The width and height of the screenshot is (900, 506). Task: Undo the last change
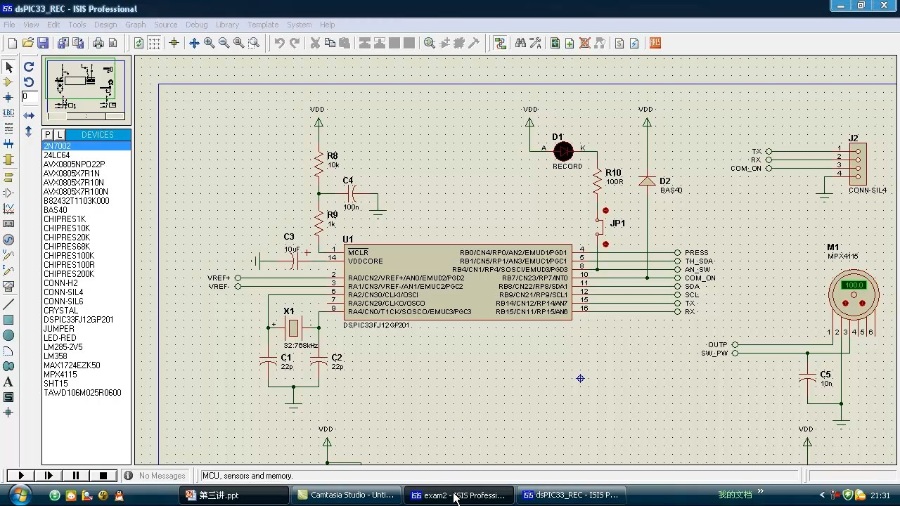[x=280, y=43]
